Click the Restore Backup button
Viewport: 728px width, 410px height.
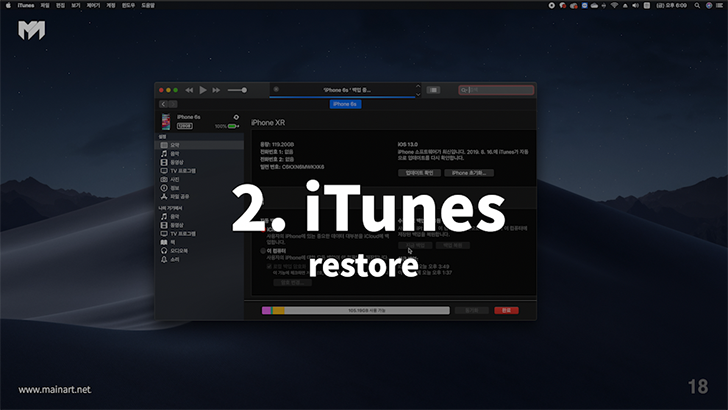453,245
